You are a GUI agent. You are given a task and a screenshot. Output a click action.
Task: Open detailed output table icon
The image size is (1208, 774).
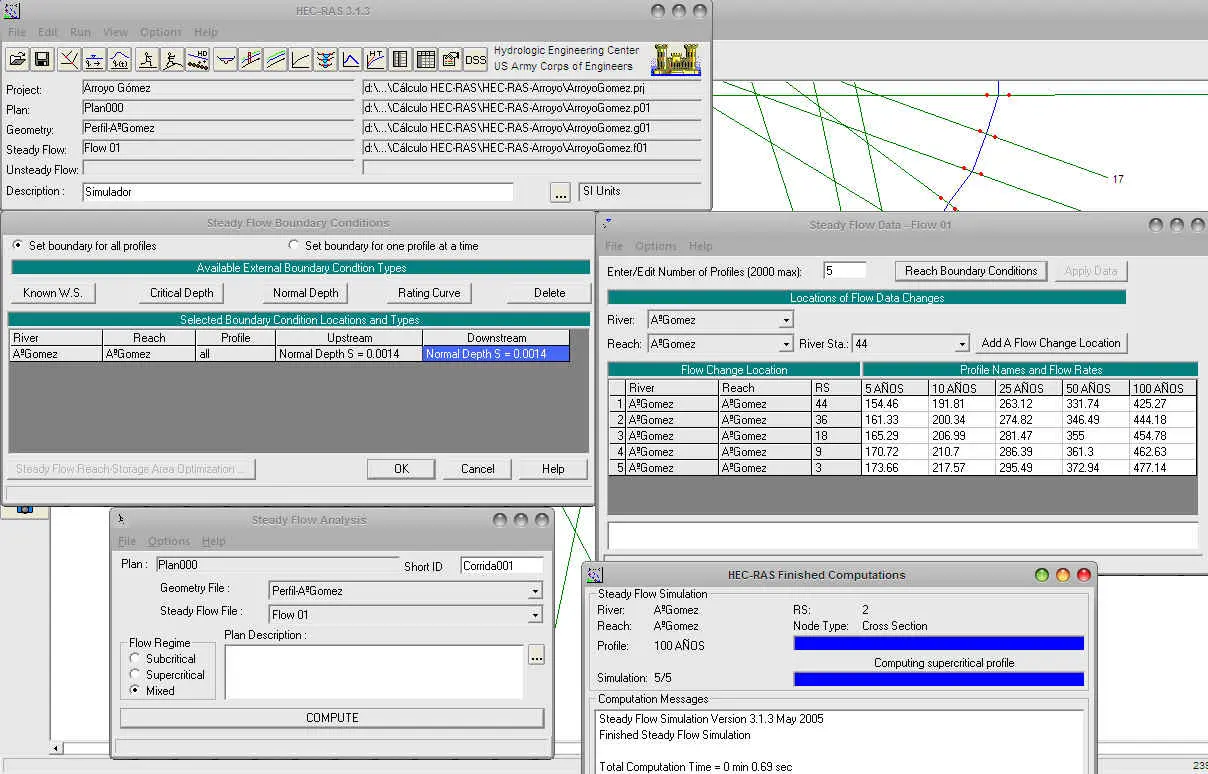point(400,59)
